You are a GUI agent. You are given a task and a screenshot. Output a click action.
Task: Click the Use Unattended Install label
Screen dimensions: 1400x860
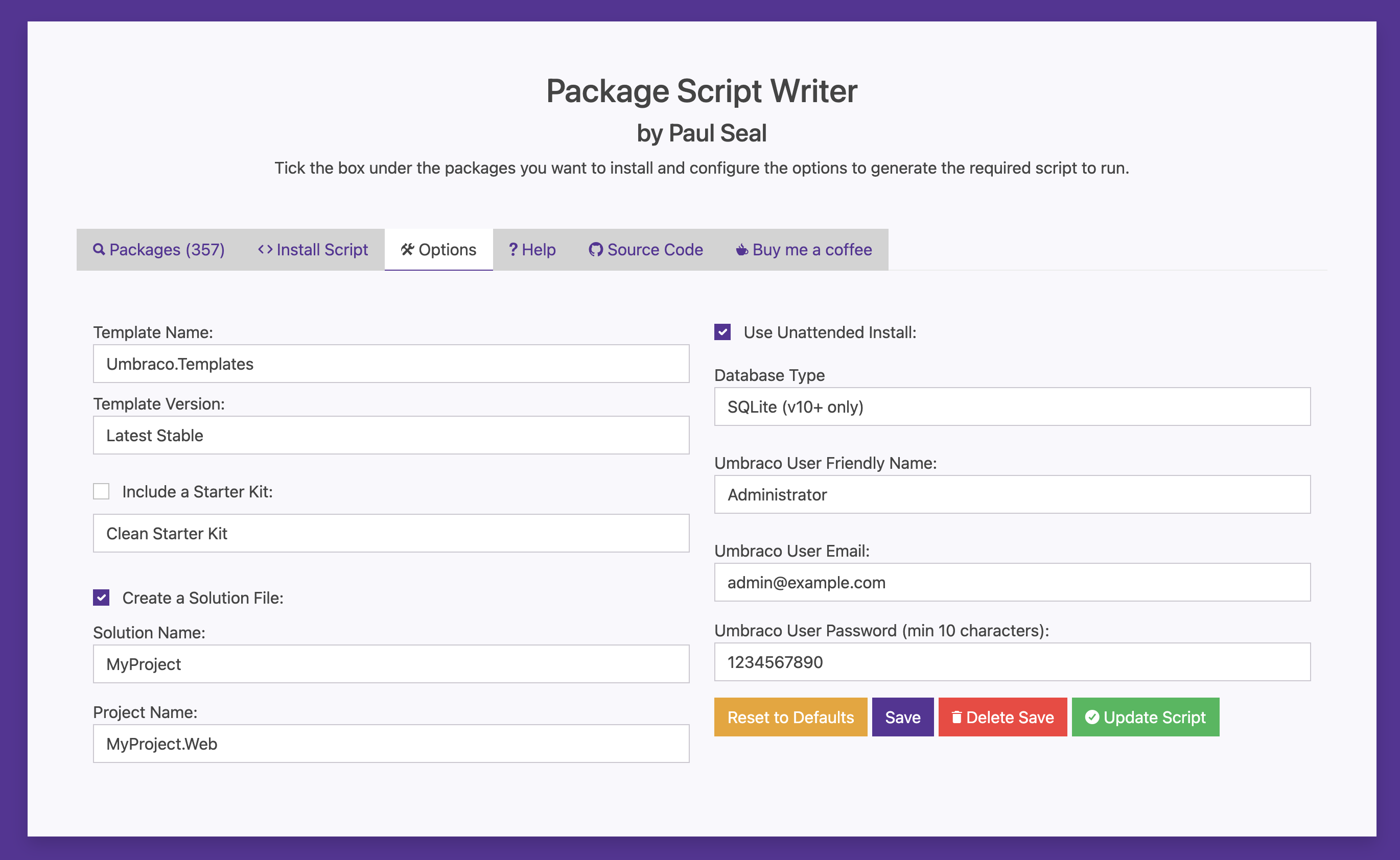830,332
